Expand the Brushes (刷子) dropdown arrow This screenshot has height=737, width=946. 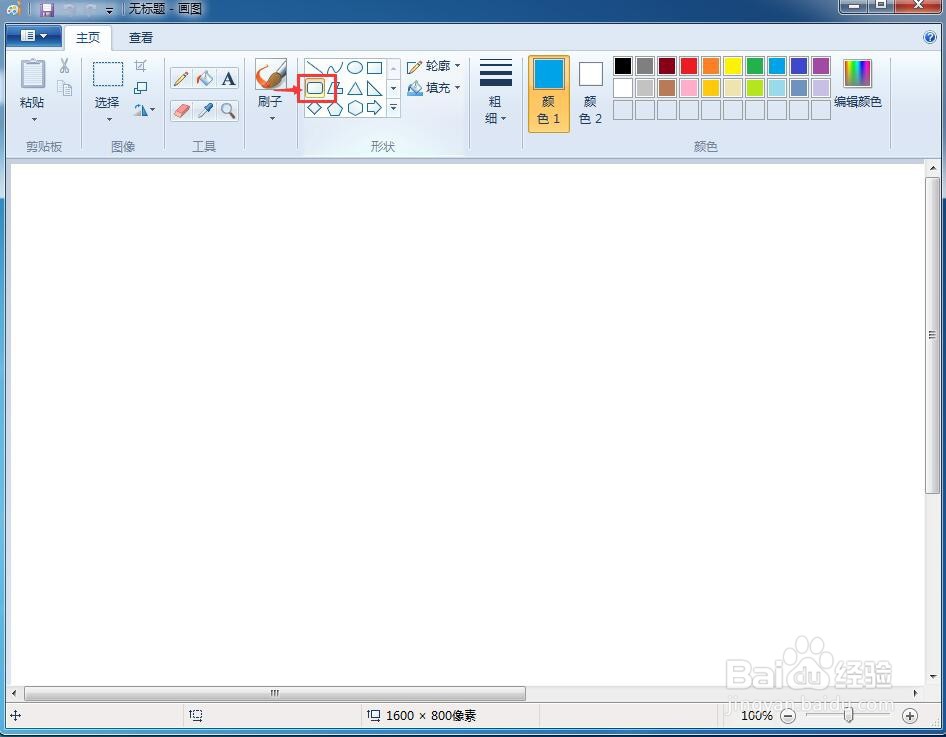(x=271, y=118)
